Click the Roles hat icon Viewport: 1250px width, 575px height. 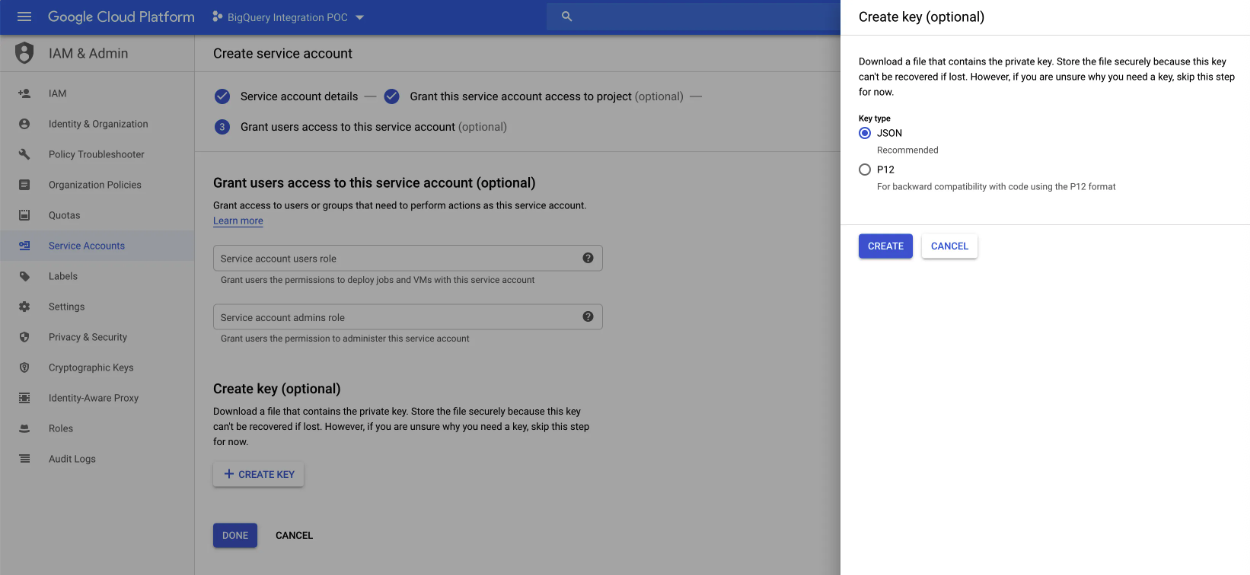click(24, 429)
